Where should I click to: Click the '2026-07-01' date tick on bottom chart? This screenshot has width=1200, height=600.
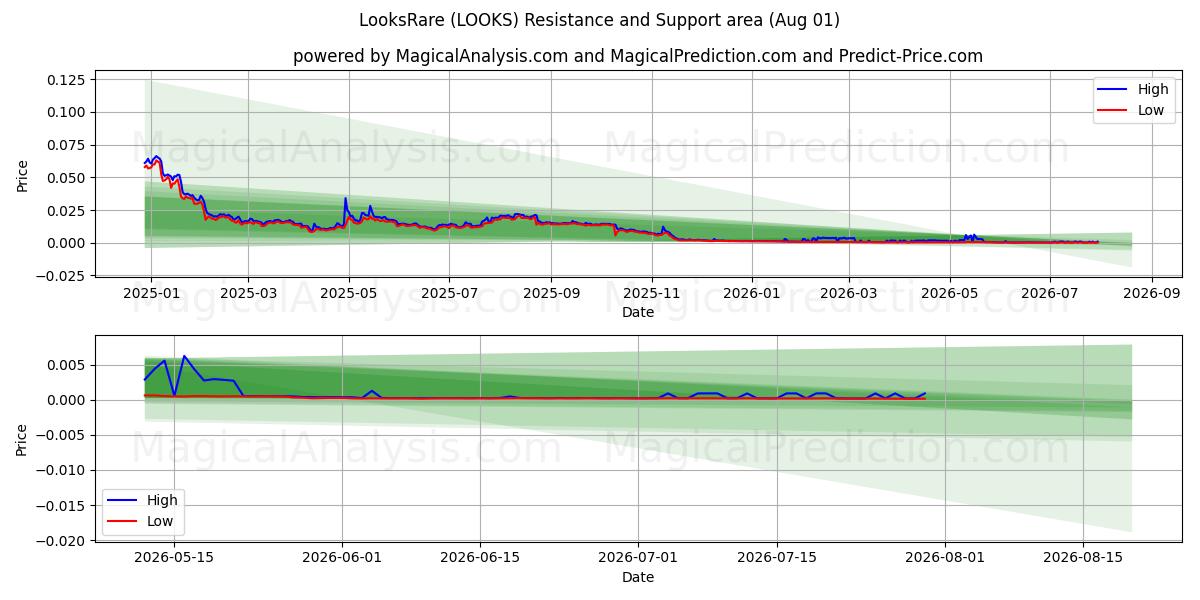pos(639,558)
